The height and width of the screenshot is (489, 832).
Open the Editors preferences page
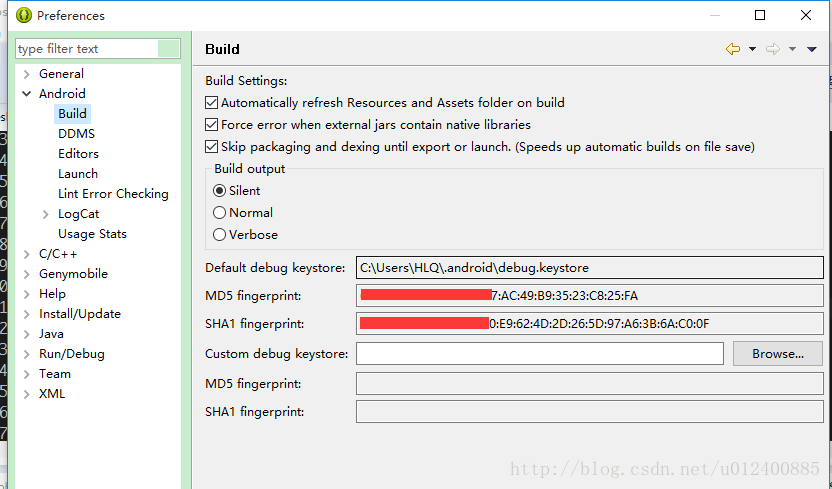(79, 154)
